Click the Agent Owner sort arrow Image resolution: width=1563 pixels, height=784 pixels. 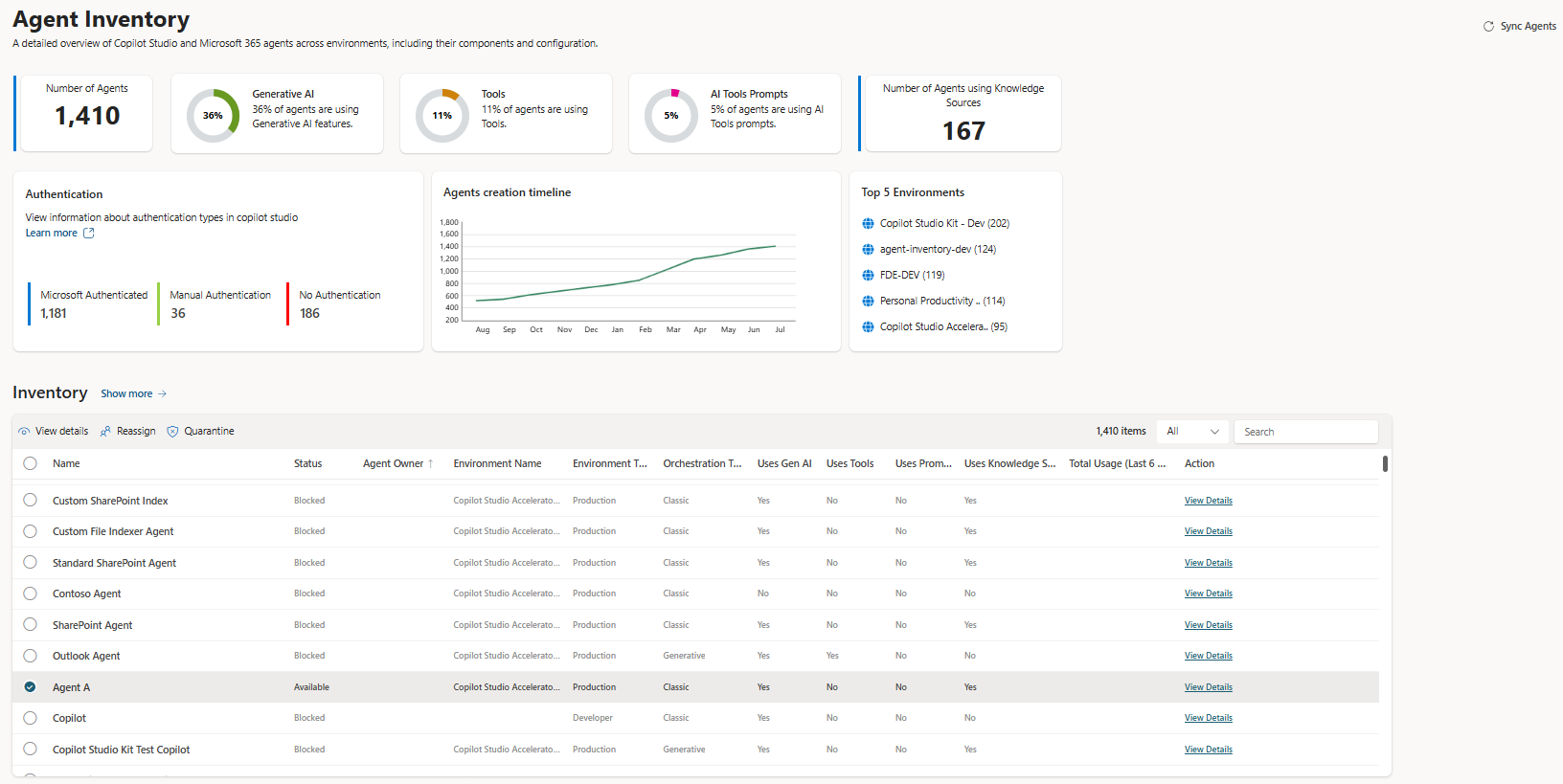click(x=431, y=463)
